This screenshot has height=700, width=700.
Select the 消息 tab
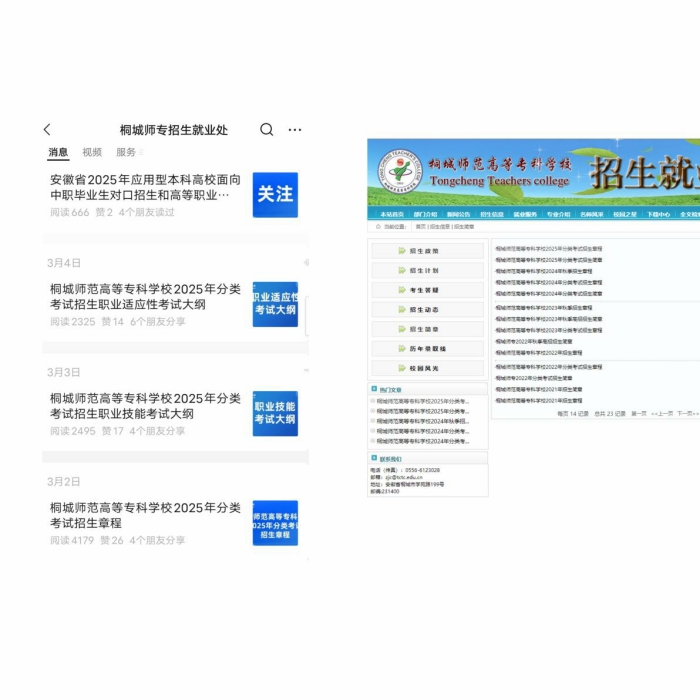tap(58, 152)
